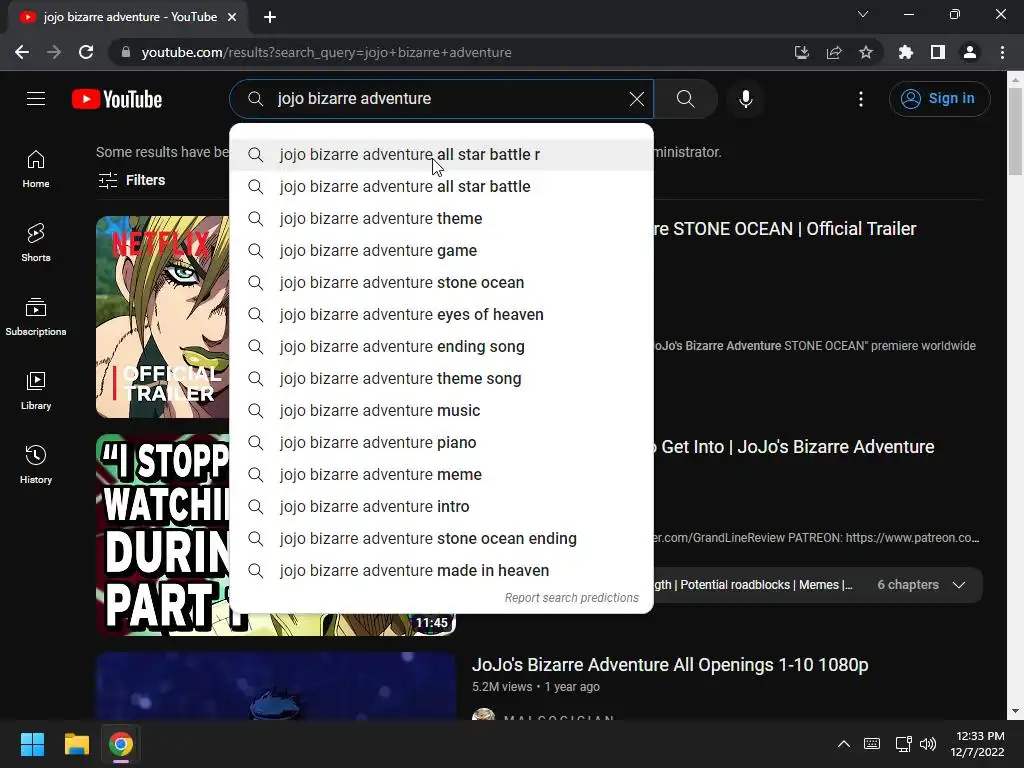The height and width of the screenshot is (768, 1024).
Task: Select suggestion ending 'stone ocean'
Action: coord(441,283)
